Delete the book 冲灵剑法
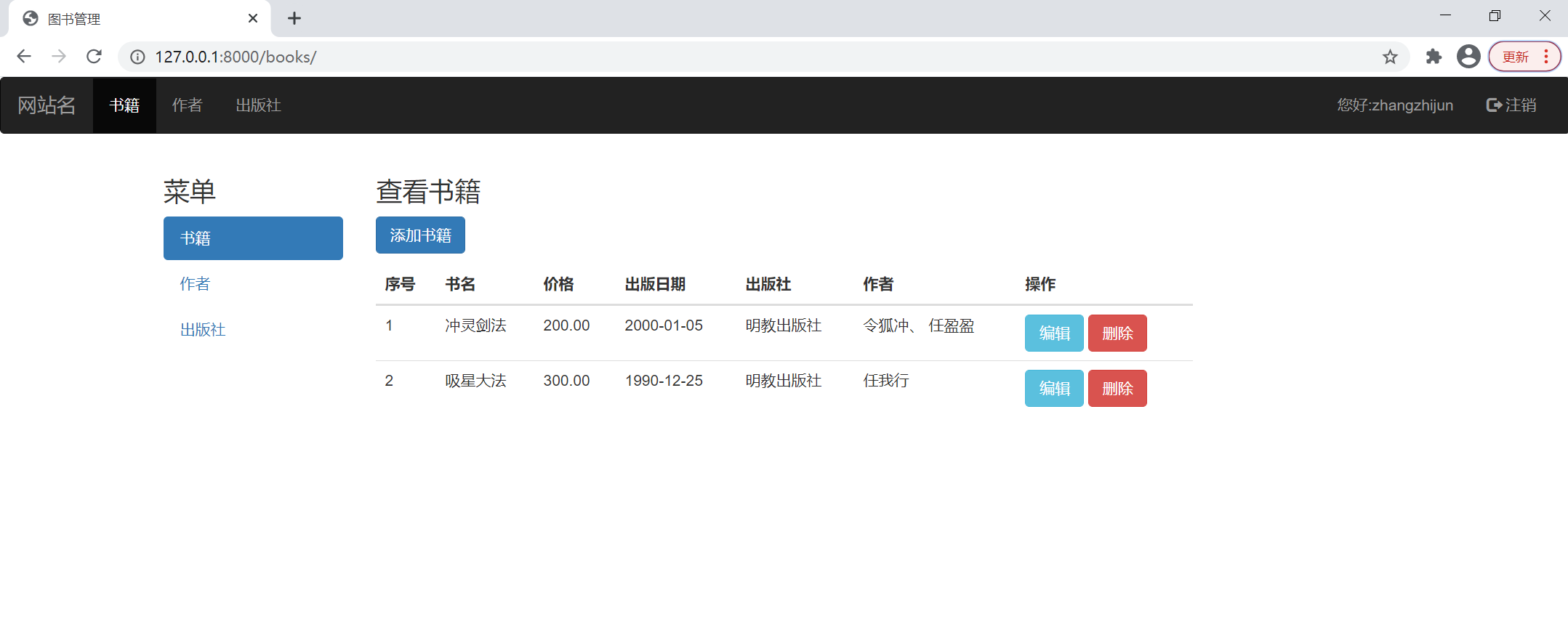The width and height of the screenshot is (1568, 619). tap(1117, 333)
